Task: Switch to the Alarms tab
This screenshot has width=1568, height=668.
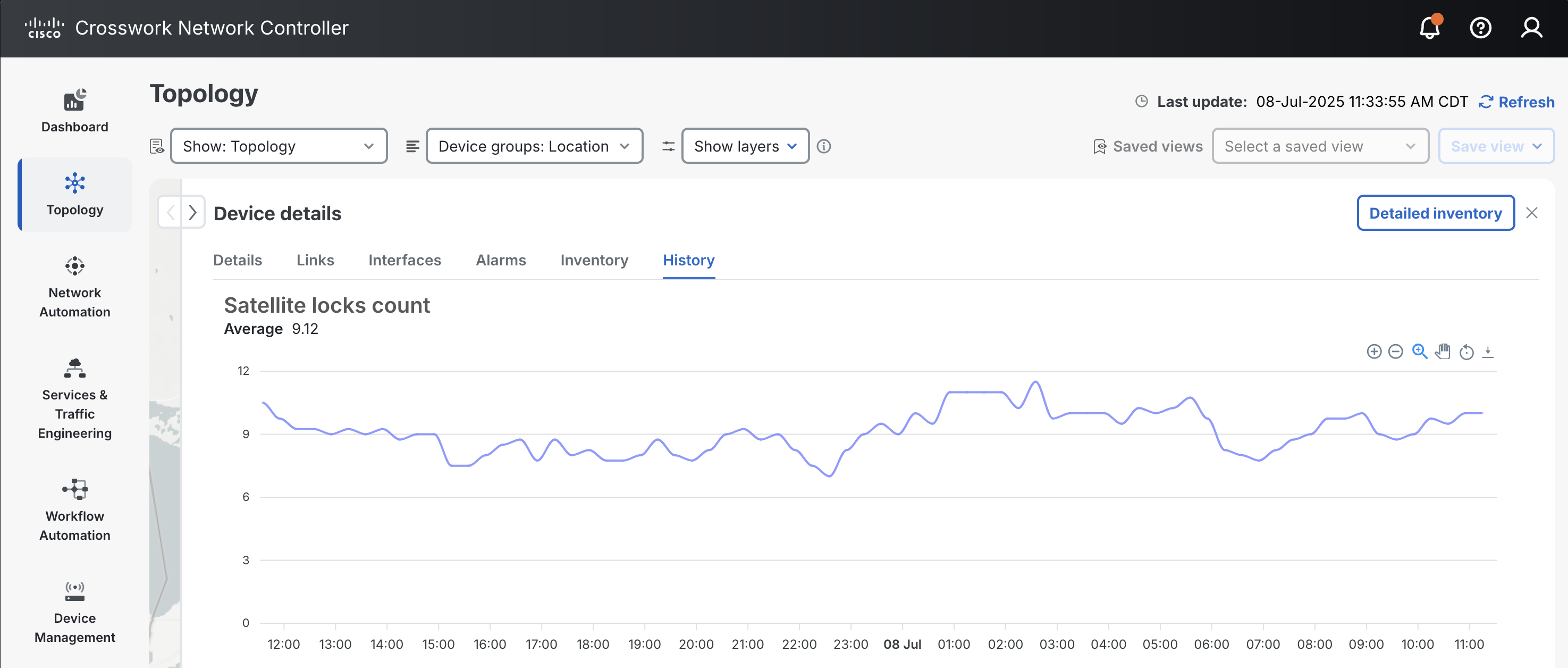Action: (500, 260)
